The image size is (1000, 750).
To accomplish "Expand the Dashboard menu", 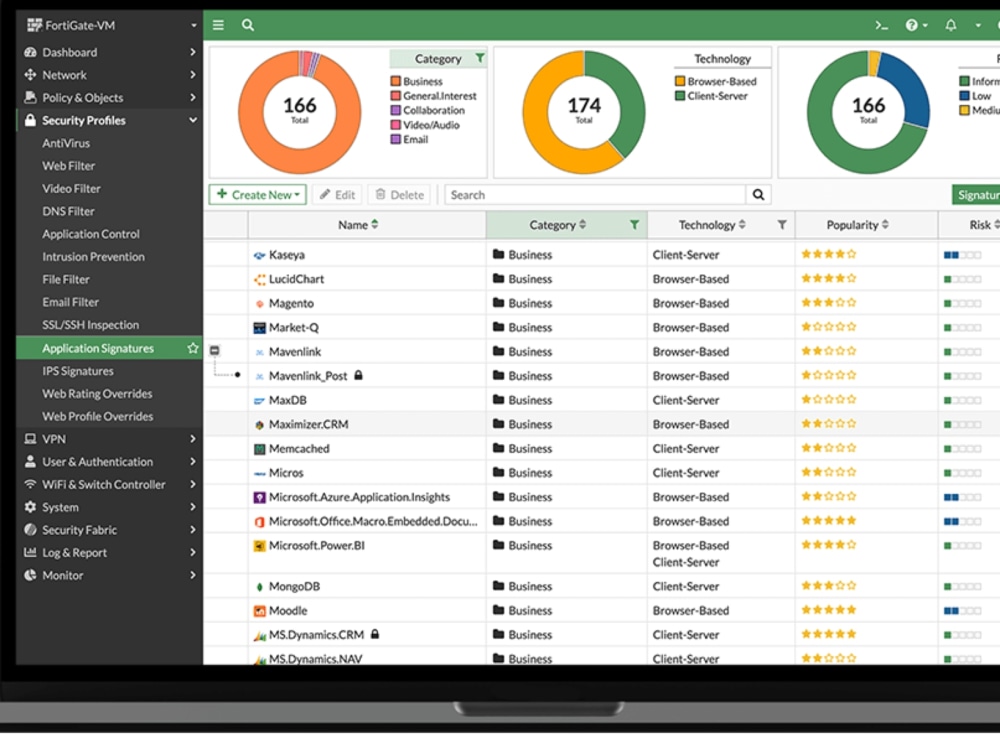I will [110, 52].
